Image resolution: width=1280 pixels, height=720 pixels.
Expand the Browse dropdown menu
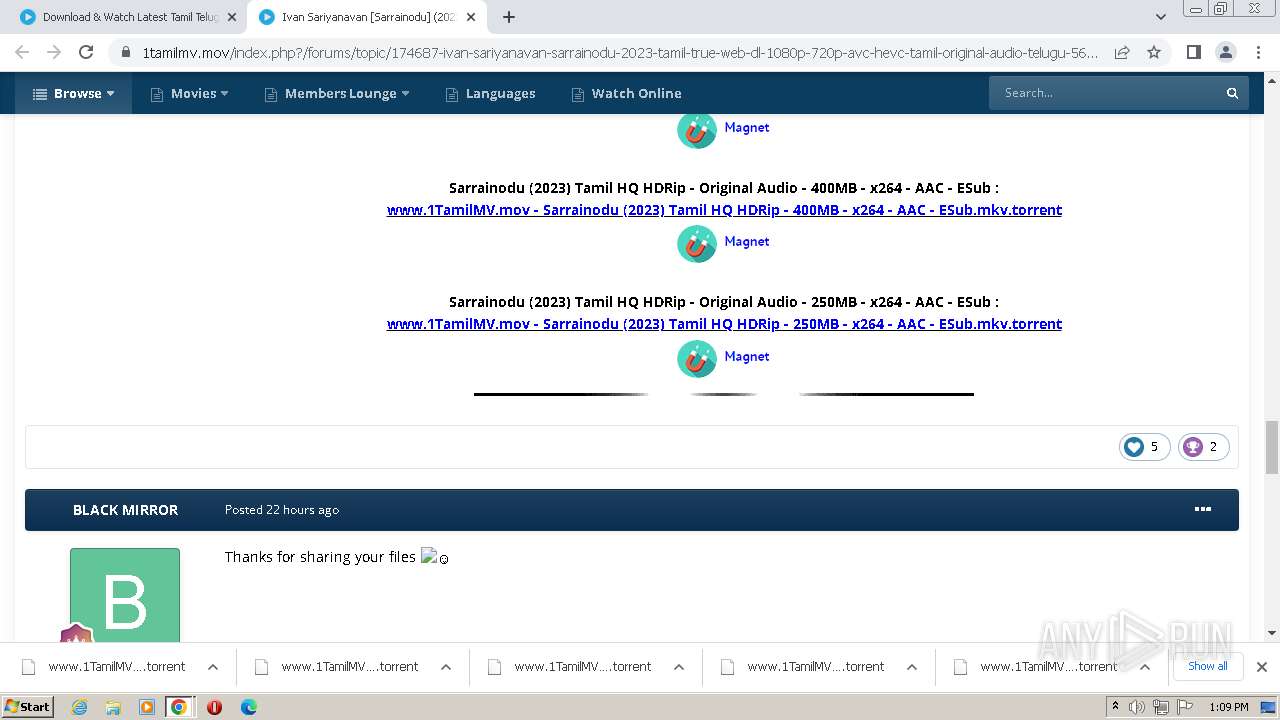pos(73,93)
